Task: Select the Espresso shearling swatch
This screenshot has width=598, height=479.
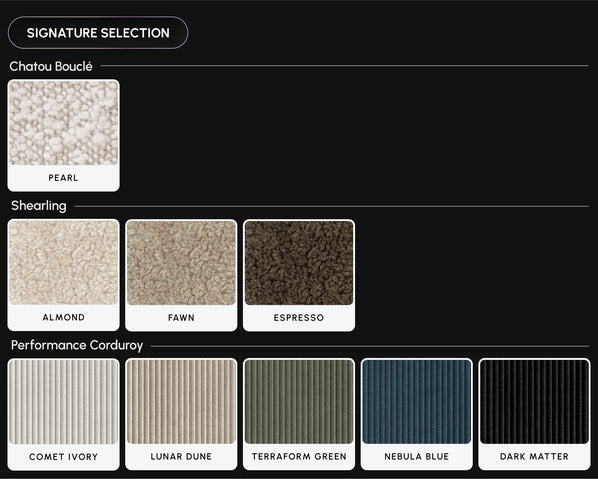Action: (x=299, y=275)
